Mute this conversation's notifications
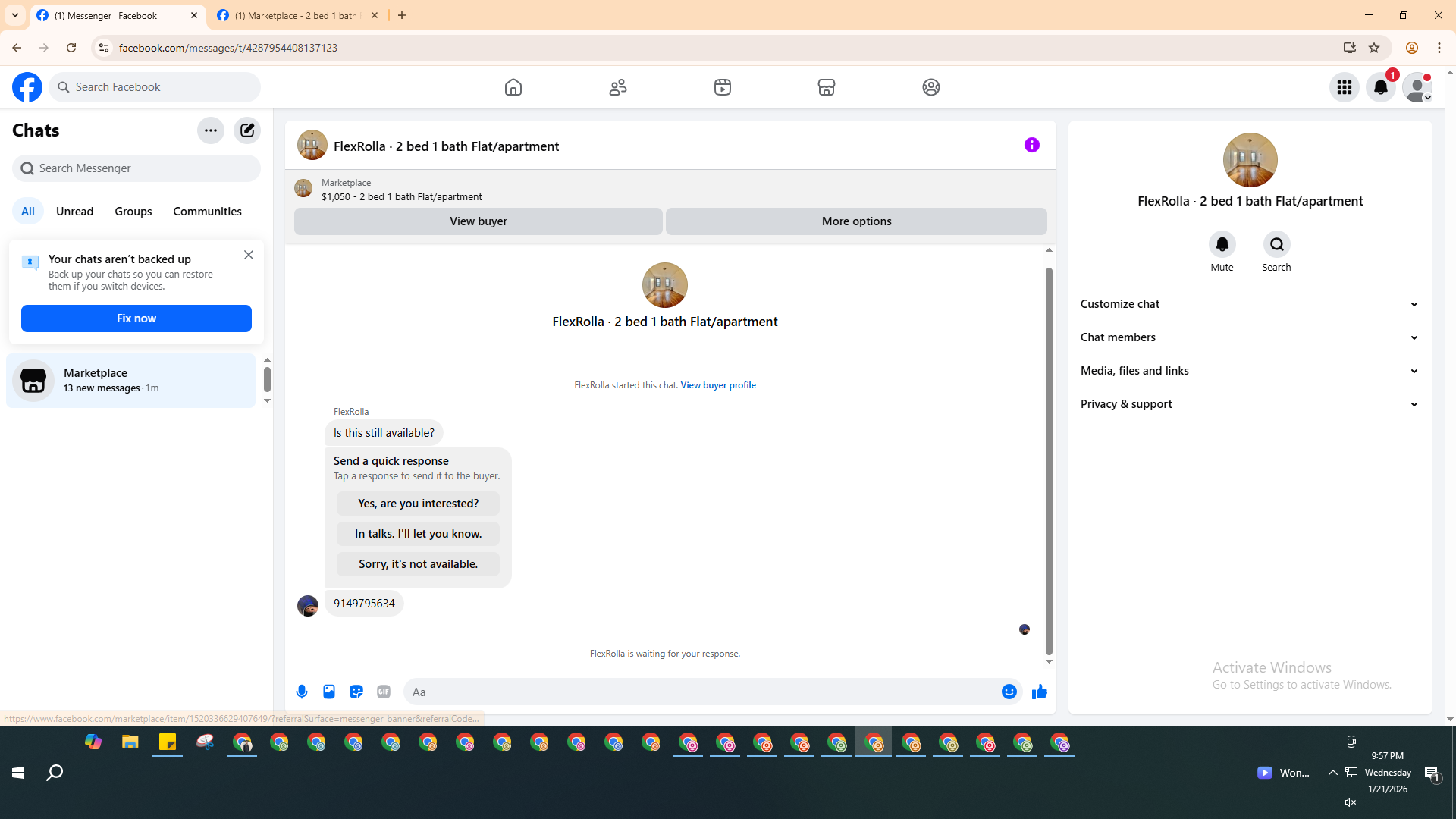Screen dimensions: 1456x819 [x=1222, y=245]
